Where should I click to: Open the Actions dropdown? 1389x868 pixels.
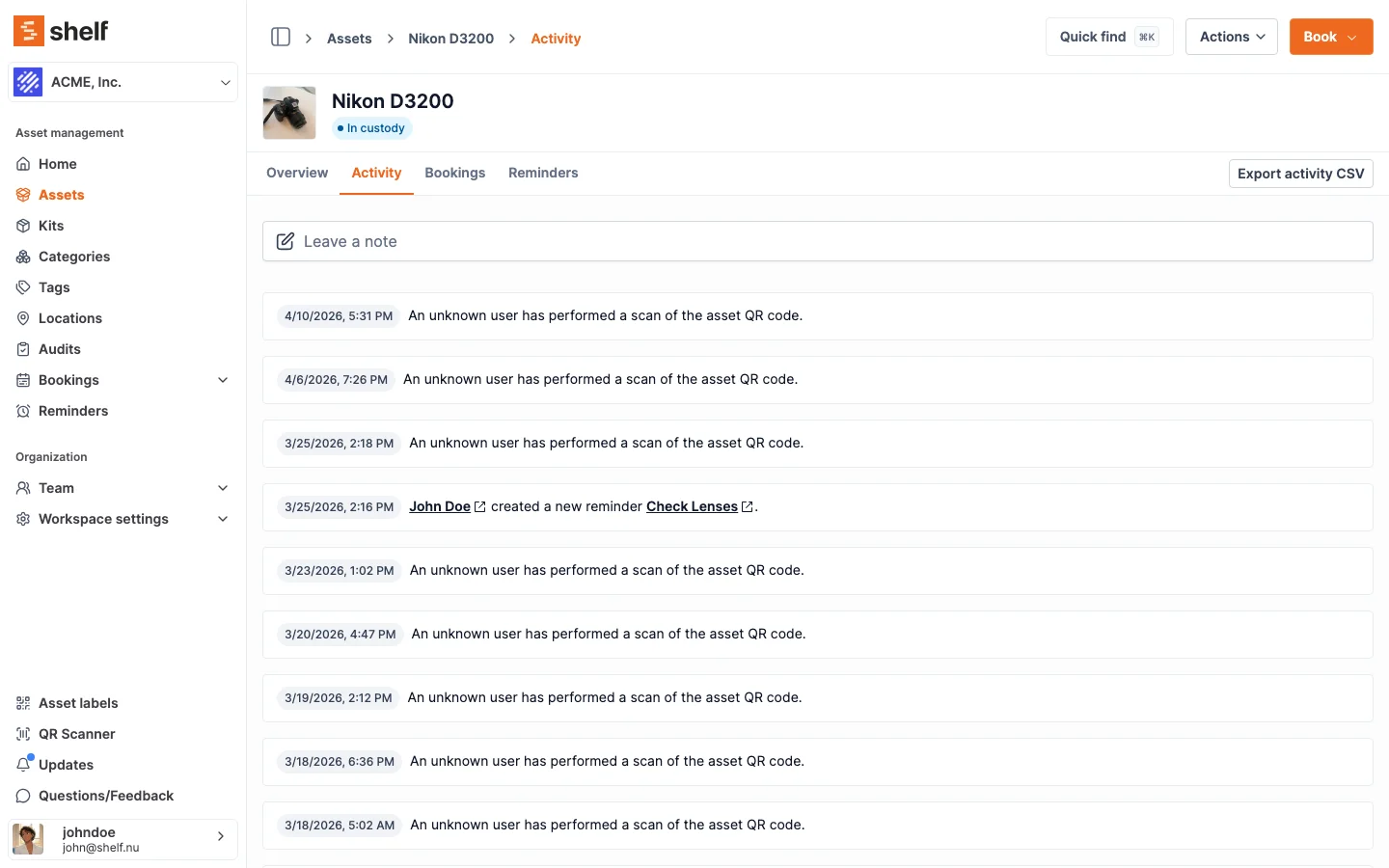click(x=1231, y=37)
